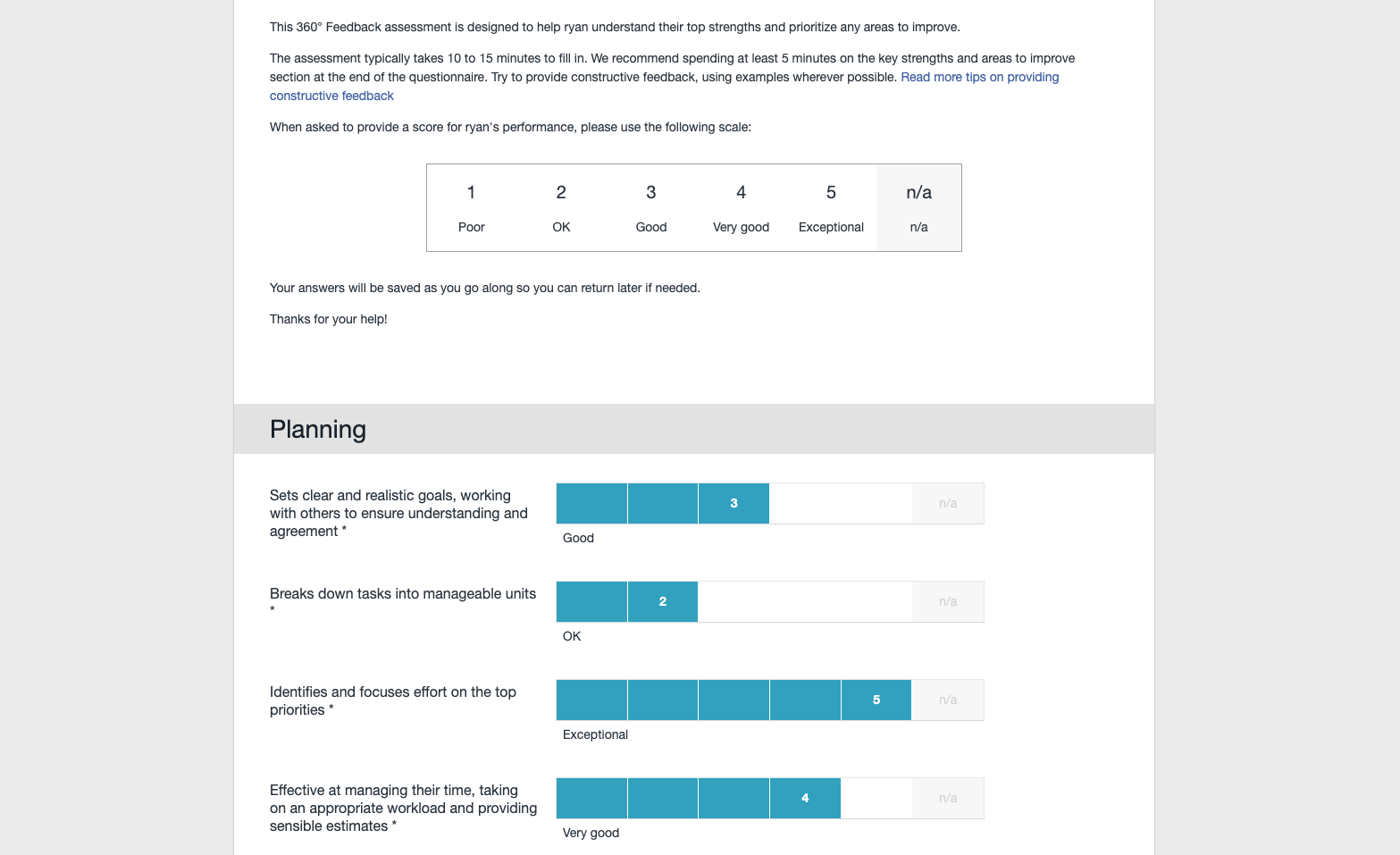Rate 'Effective at managing their time' as 5
Screen dimensions: 1400x855
click(x=876, y=799)
